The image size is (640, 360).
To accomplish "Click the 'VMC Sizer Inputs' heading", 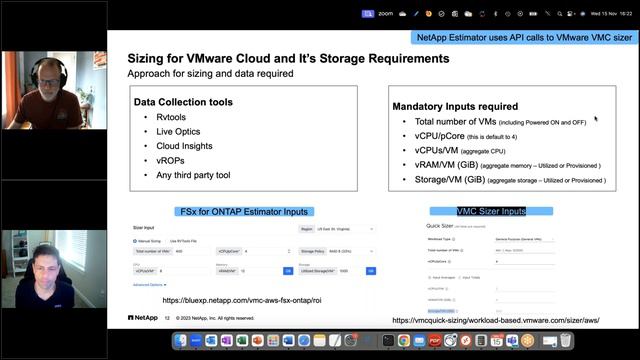I will (x=491, y=211).
